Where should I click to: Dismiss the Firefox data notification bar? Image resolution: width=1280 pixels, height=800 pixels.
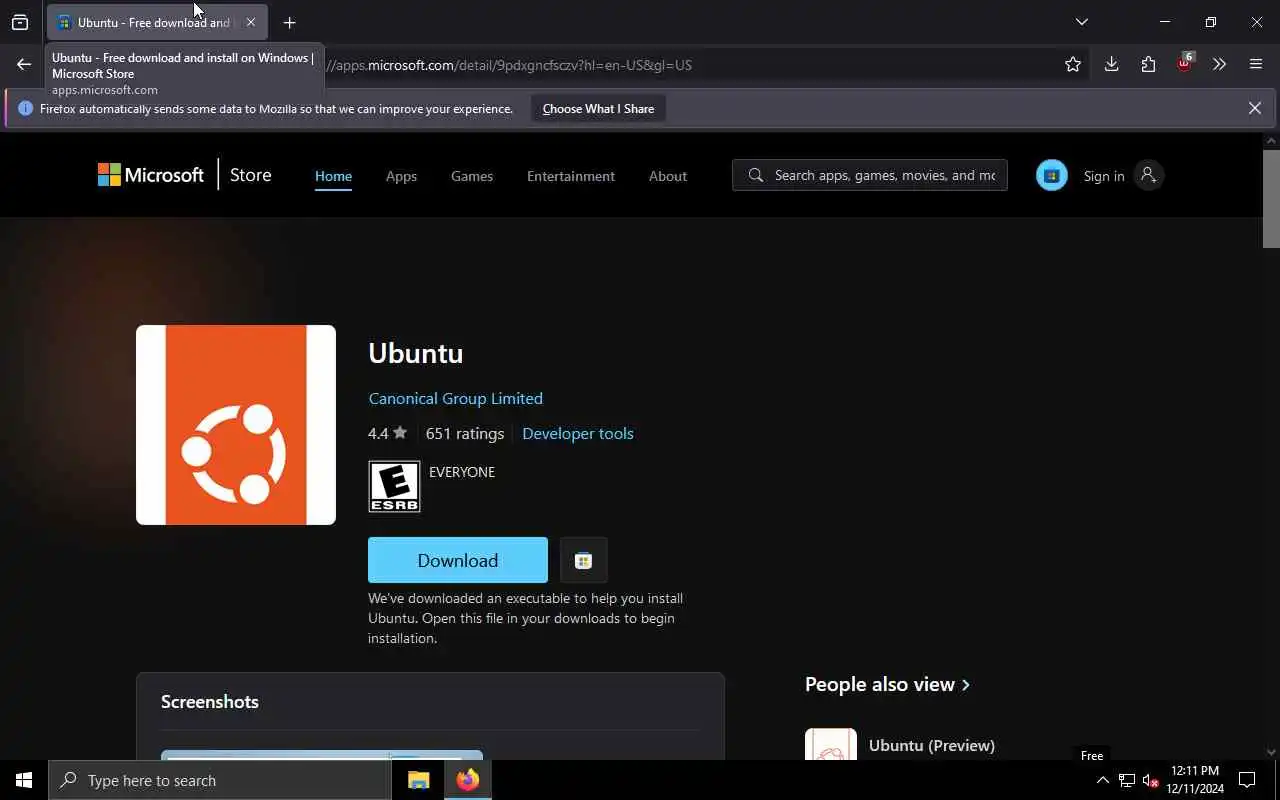pyautogui.click(x=1254, y=108)
